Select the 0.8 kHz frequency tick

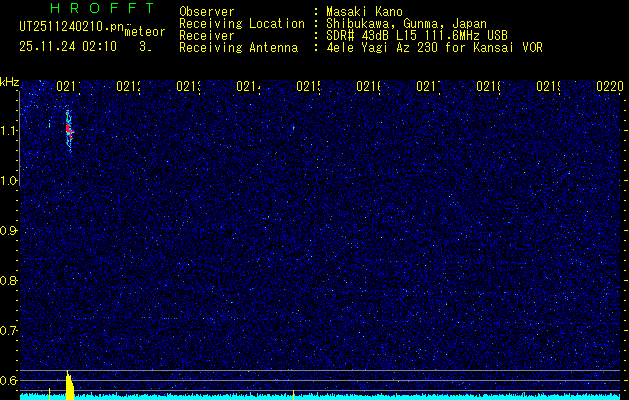pyautogui.click(x=10, y=280)
